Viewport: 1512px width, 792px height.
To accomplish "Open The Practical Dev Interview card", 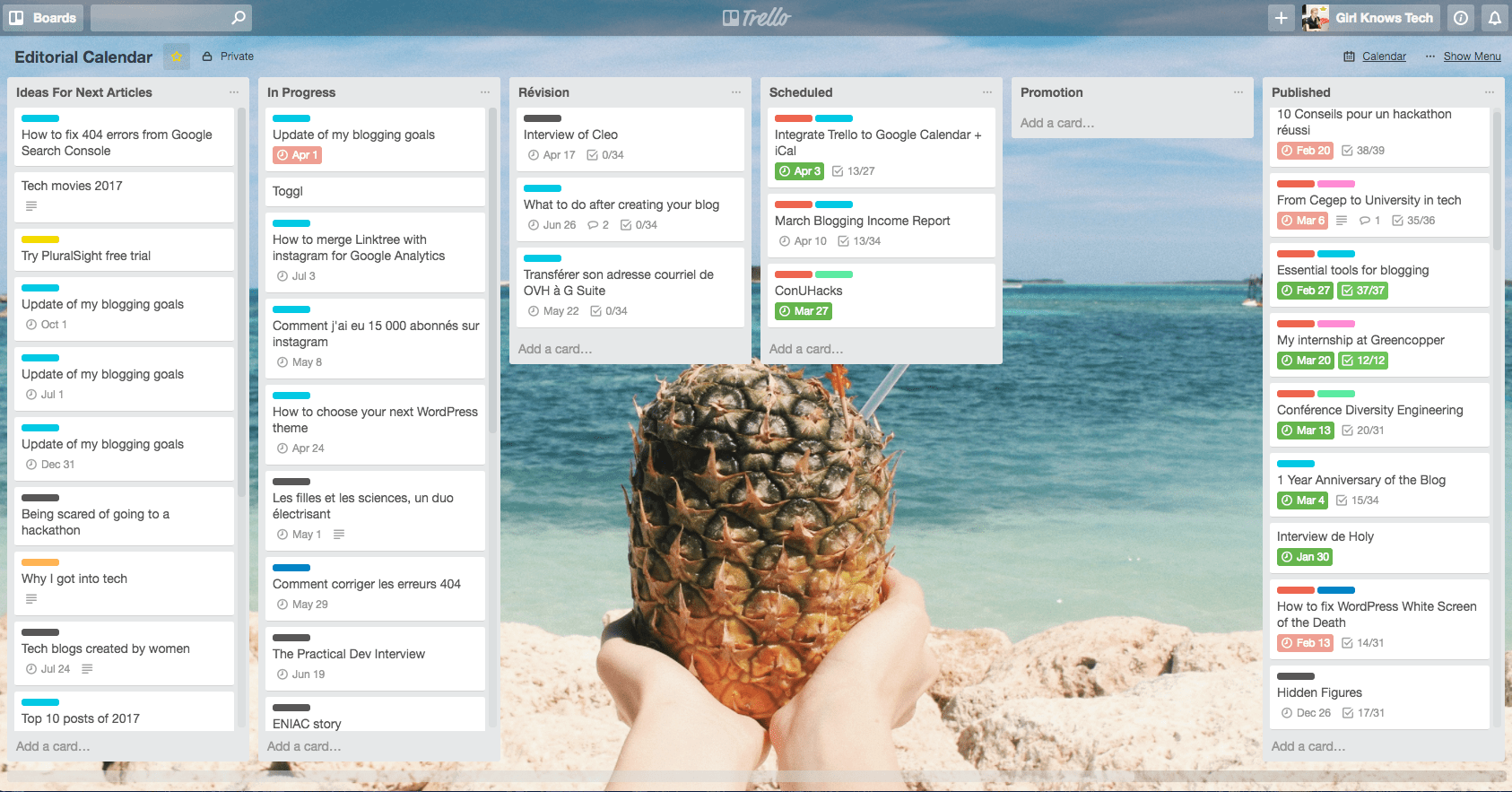I will click(375, 659).
